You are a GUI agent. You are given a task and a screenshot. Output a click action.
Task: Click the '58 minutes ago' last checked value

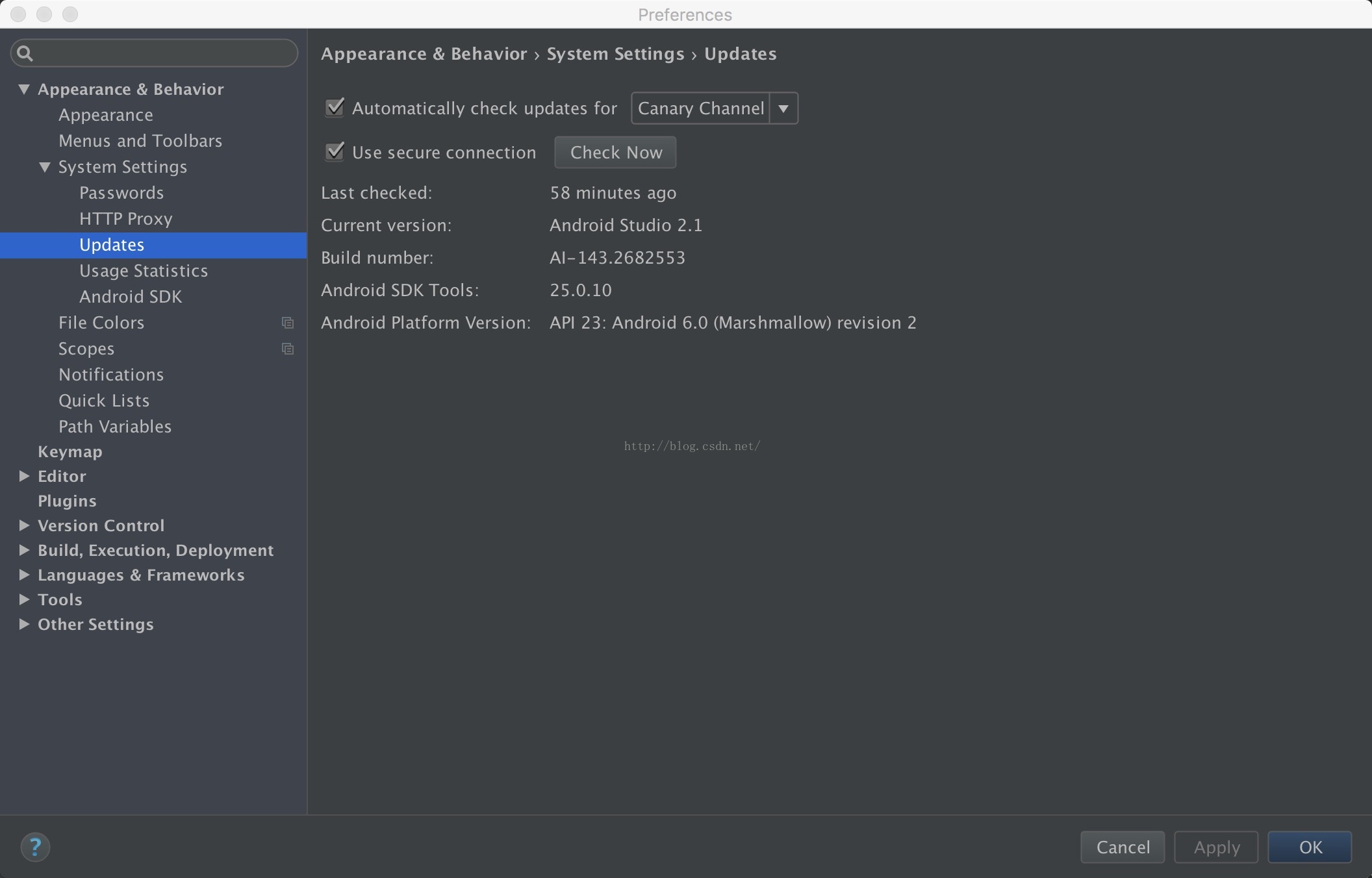[613, 193]
